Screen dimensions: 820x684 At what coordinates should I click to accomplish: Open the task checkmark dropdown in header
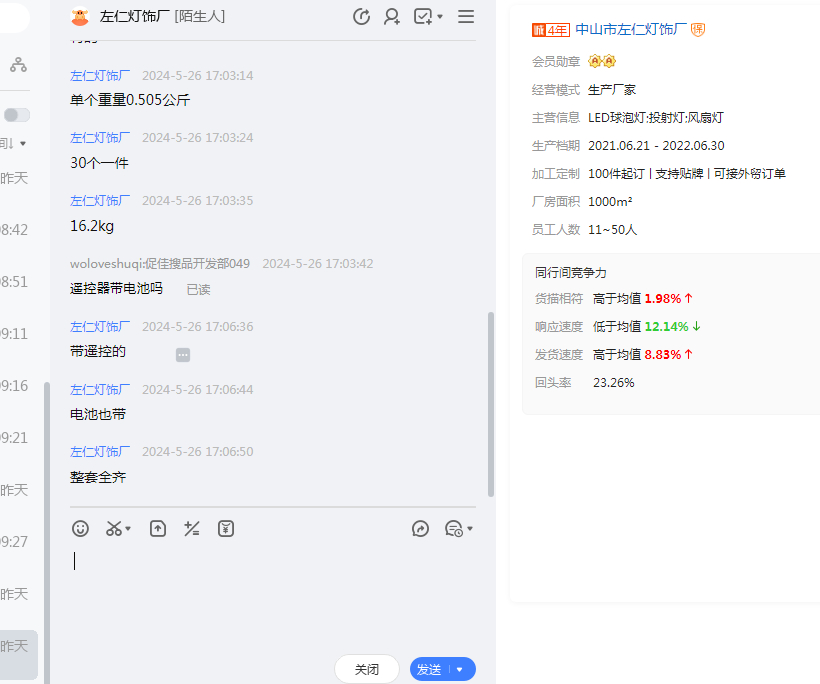428,17
